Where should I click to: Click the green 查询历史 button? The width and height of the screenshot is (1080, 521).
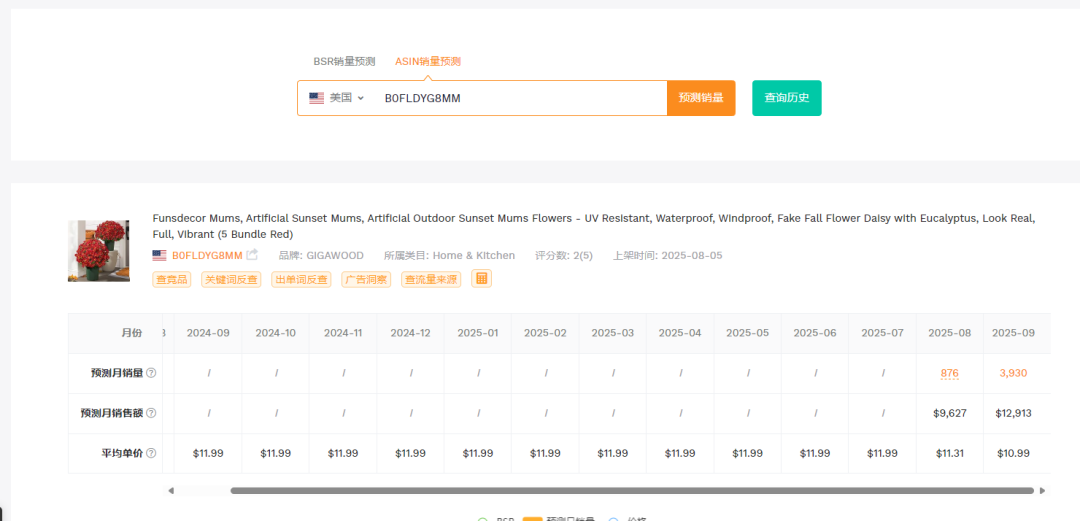(x=787, y=98)
